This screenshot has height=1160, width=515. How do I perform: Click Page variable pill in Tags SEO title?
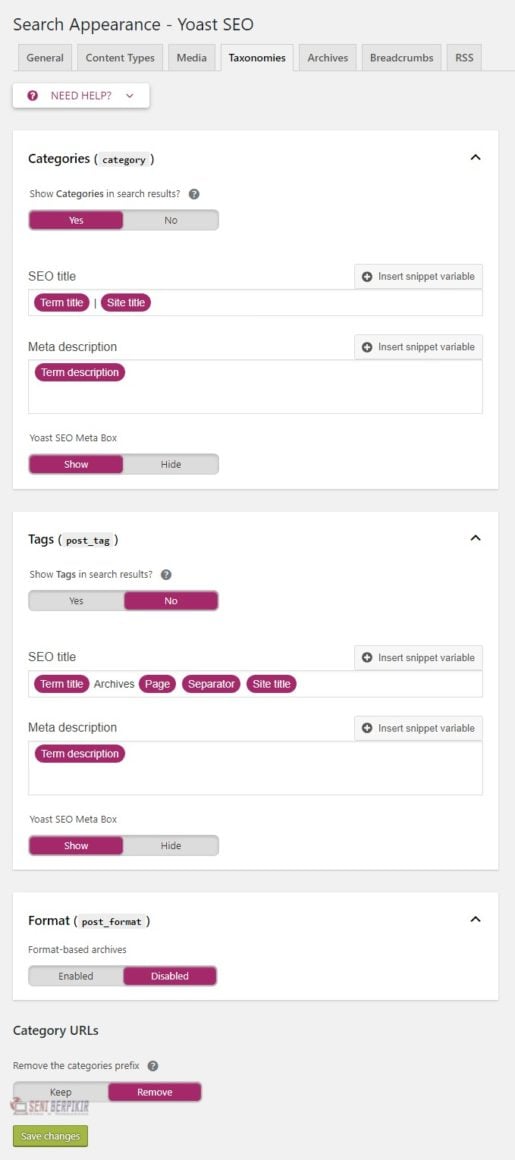pos(158,684)
